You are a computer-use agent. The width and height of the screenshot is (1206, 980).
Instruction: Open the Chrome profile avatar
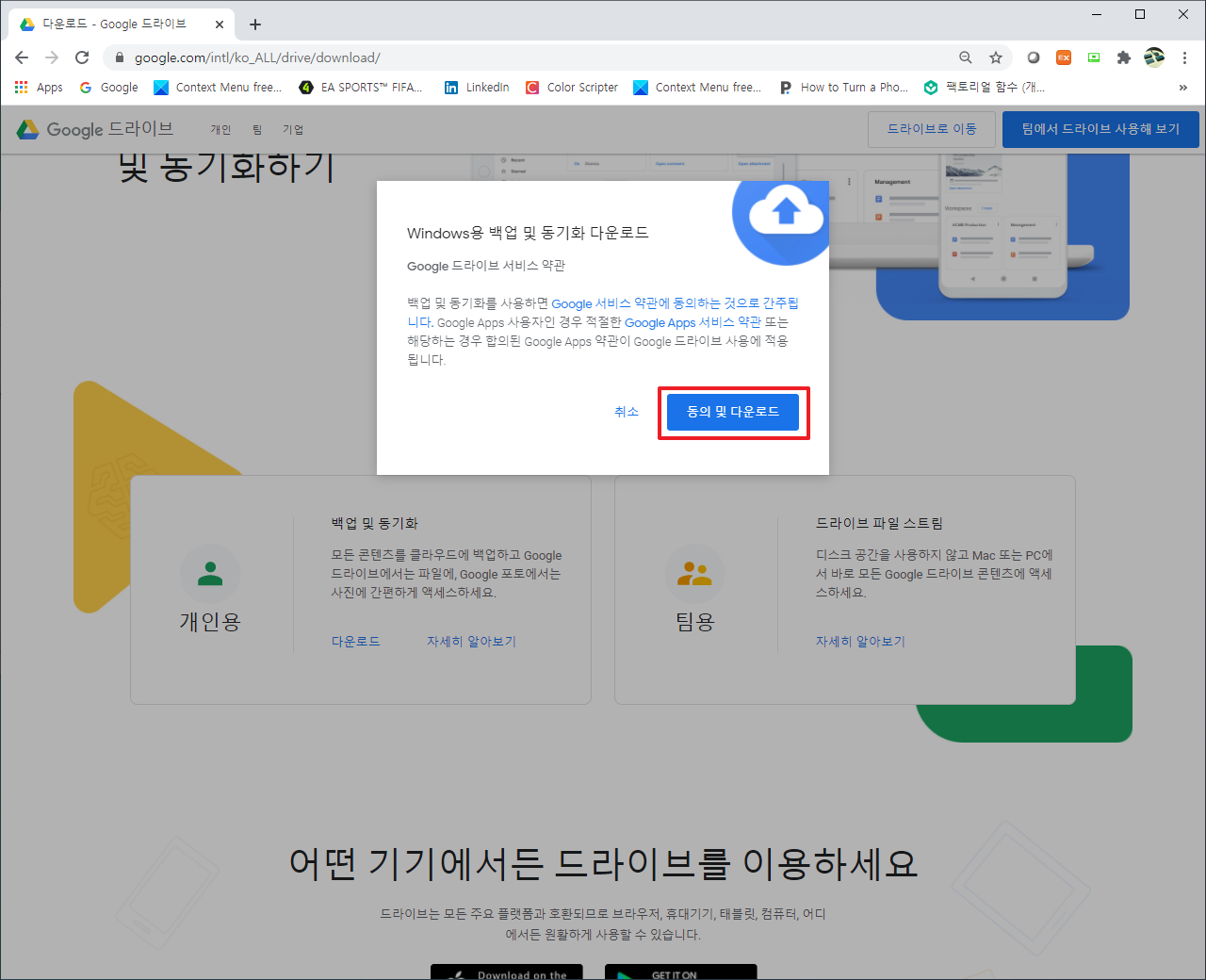pyautogui.click(x=1154, y=57)
